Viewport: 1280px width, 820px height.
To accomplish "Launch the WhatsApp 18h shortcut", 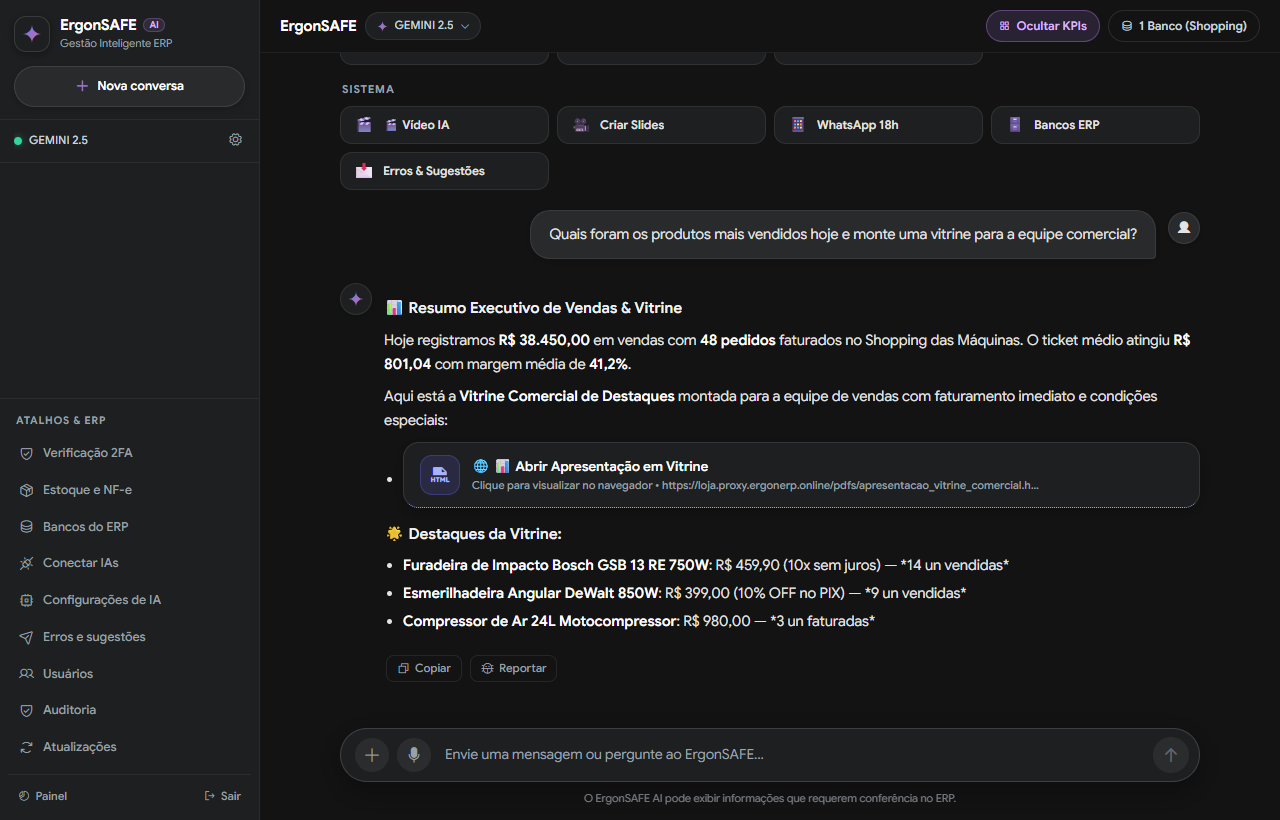I will 878,125.
